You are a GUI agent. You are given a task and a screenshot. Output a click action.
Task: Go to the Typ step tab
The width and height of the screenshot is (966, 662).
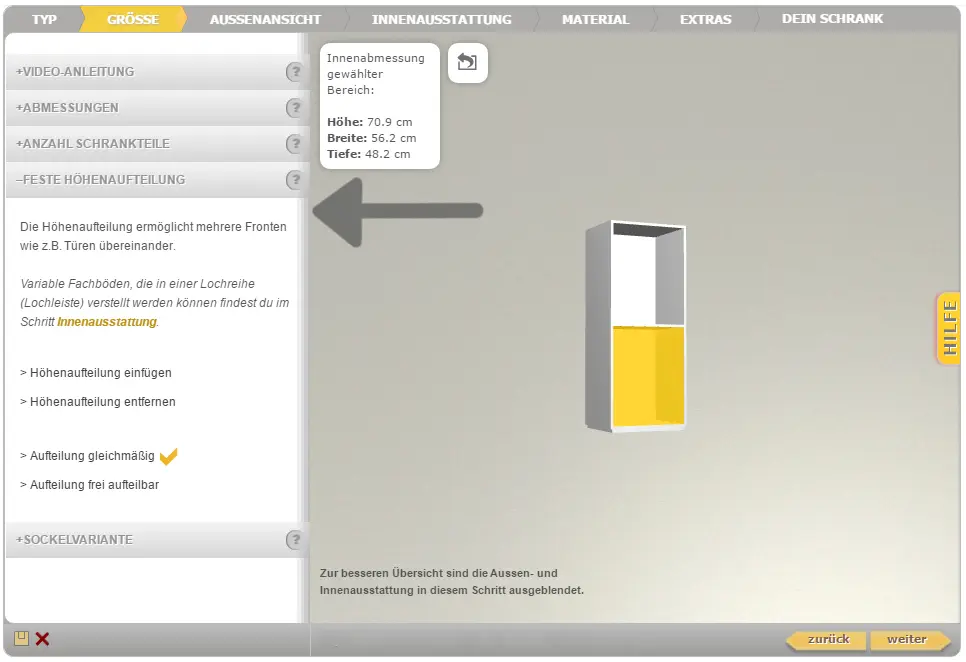[44, 20]
